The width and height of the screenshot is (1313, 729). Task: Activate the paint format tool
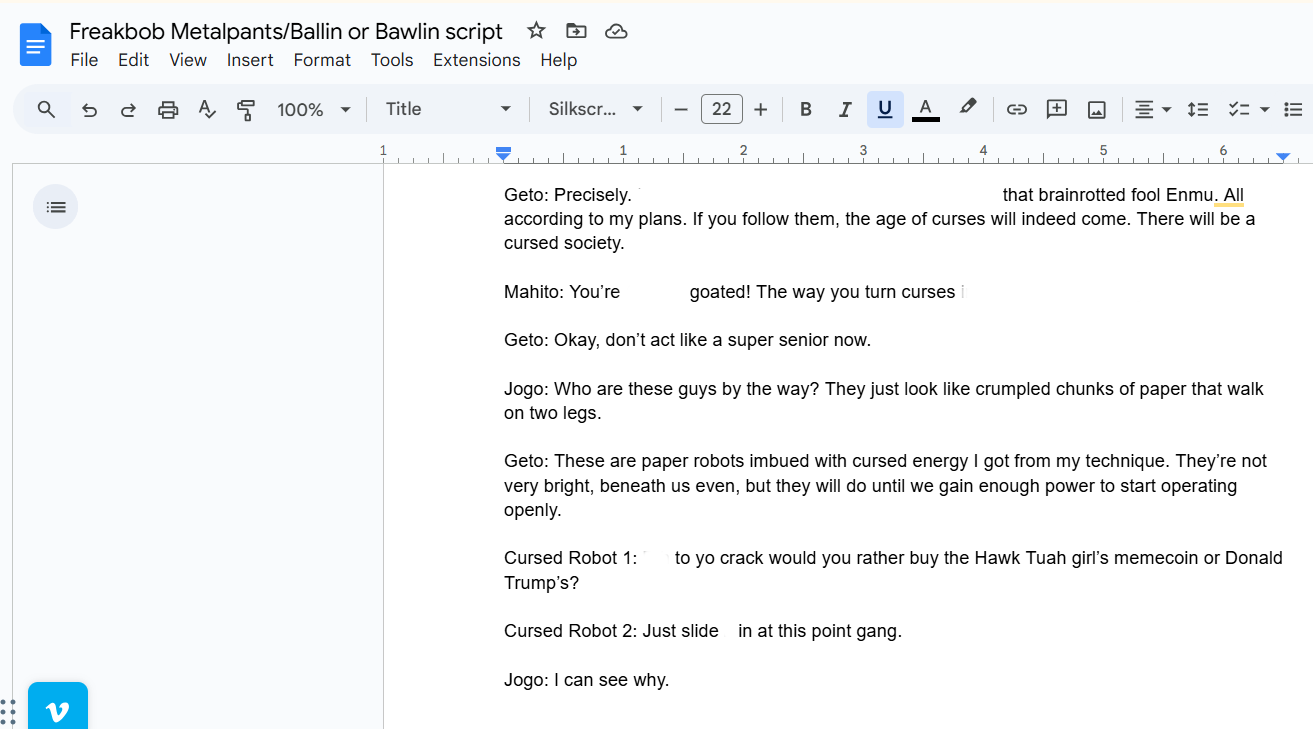[x=246, y=110]
